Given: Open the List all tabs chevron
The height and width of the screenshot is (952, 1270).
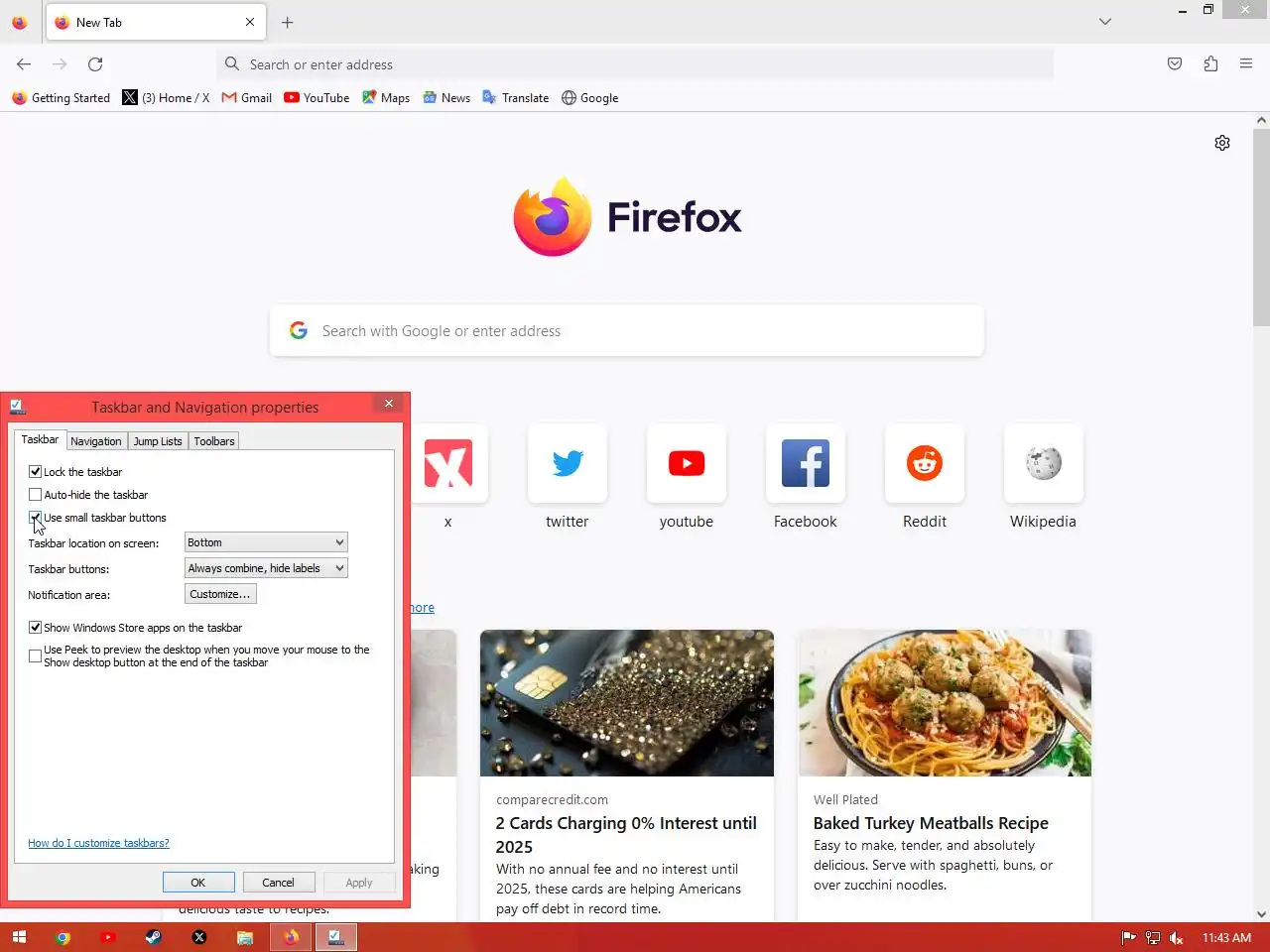Looking at the screenshot, I should coord(1105,22).
